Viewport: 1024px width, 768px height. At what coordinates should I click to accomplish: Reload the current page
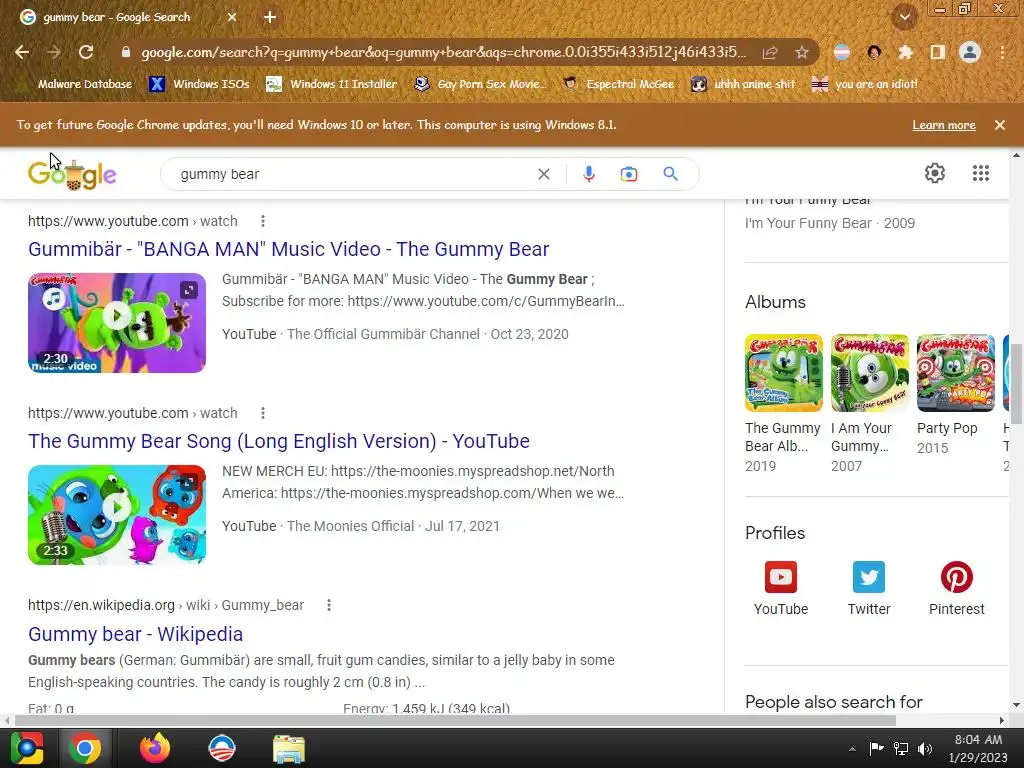point(86,52)
